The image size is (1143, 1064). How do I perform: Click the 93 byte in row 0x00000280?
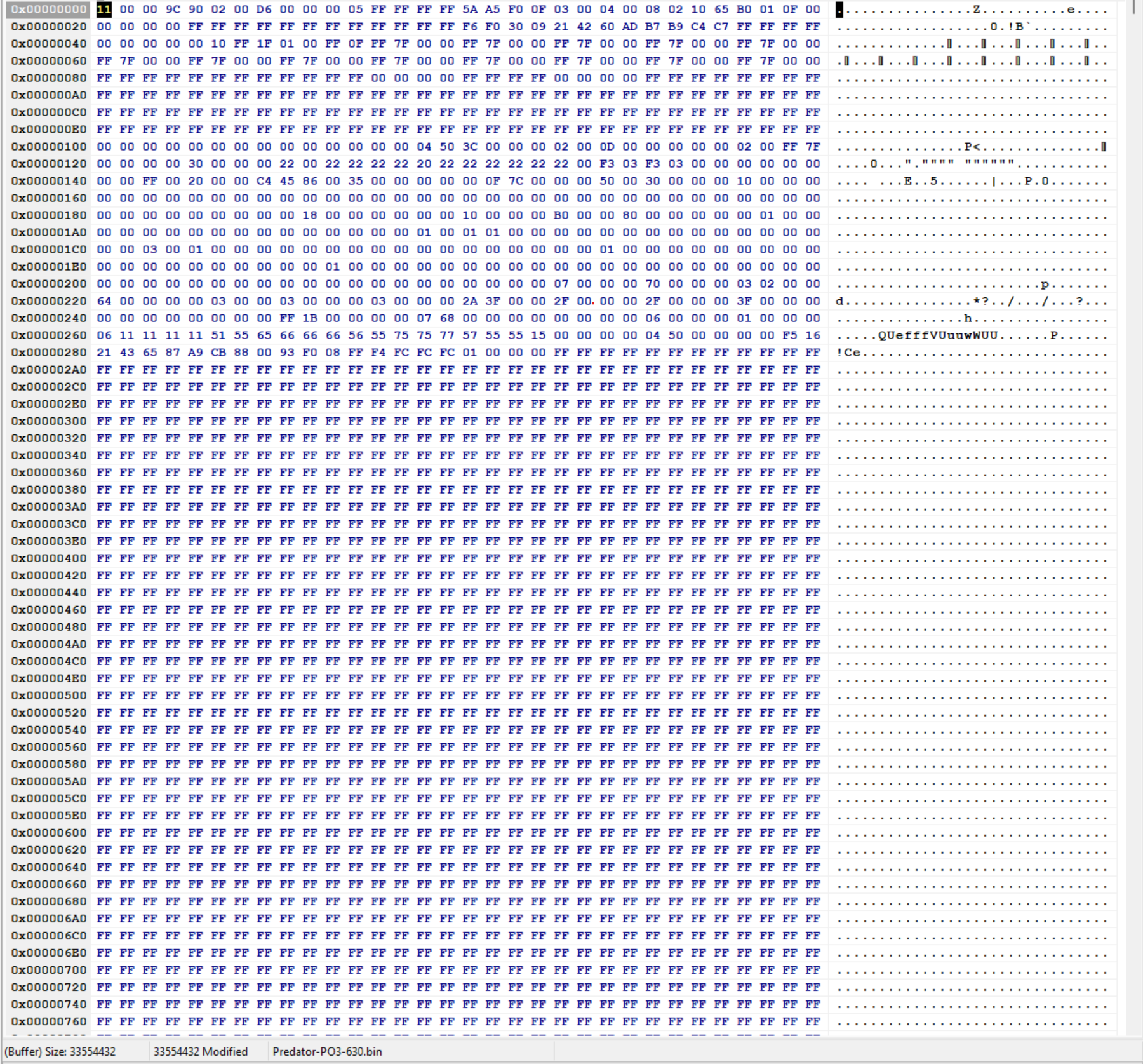(x=287, y=353)
